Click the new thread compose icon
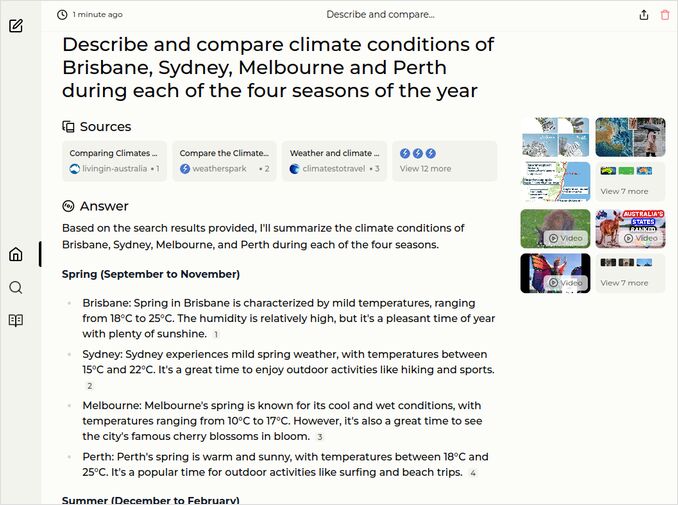The height and width of the screenshot is (505, 678). [16, 25]
